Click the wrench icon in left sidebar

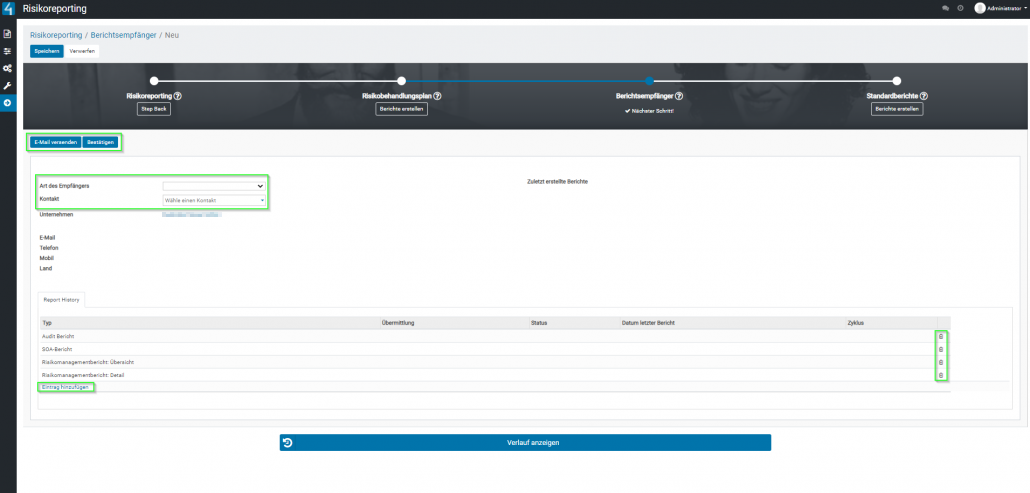tap(8, 85)
